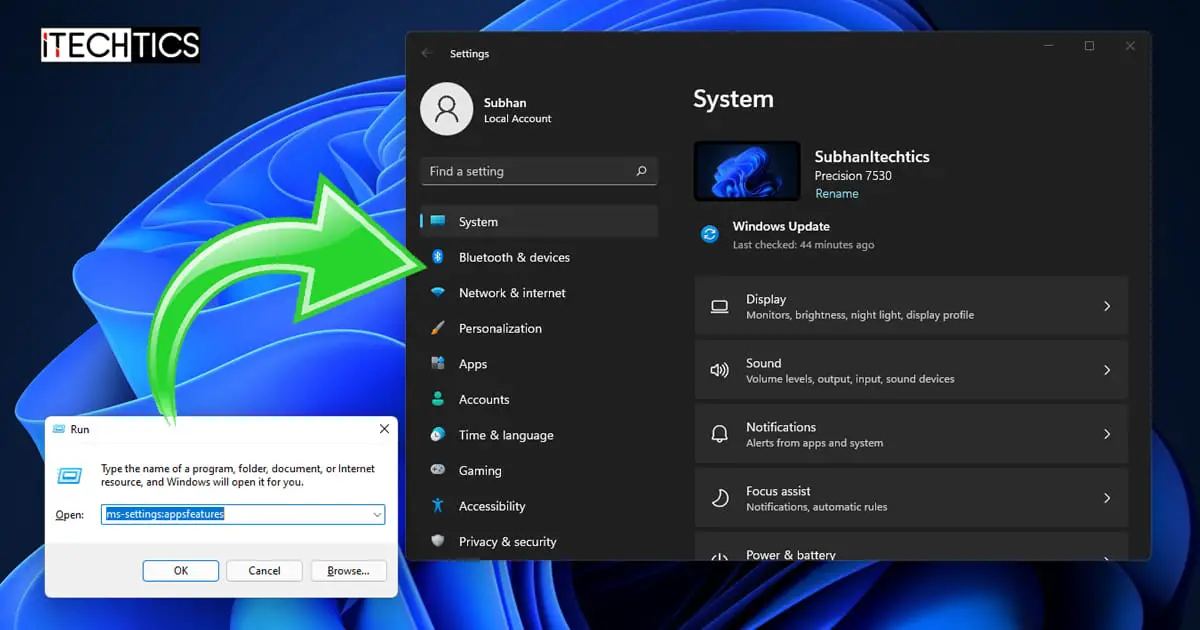Click the Display row title
1200x630 pixels.
766,299
